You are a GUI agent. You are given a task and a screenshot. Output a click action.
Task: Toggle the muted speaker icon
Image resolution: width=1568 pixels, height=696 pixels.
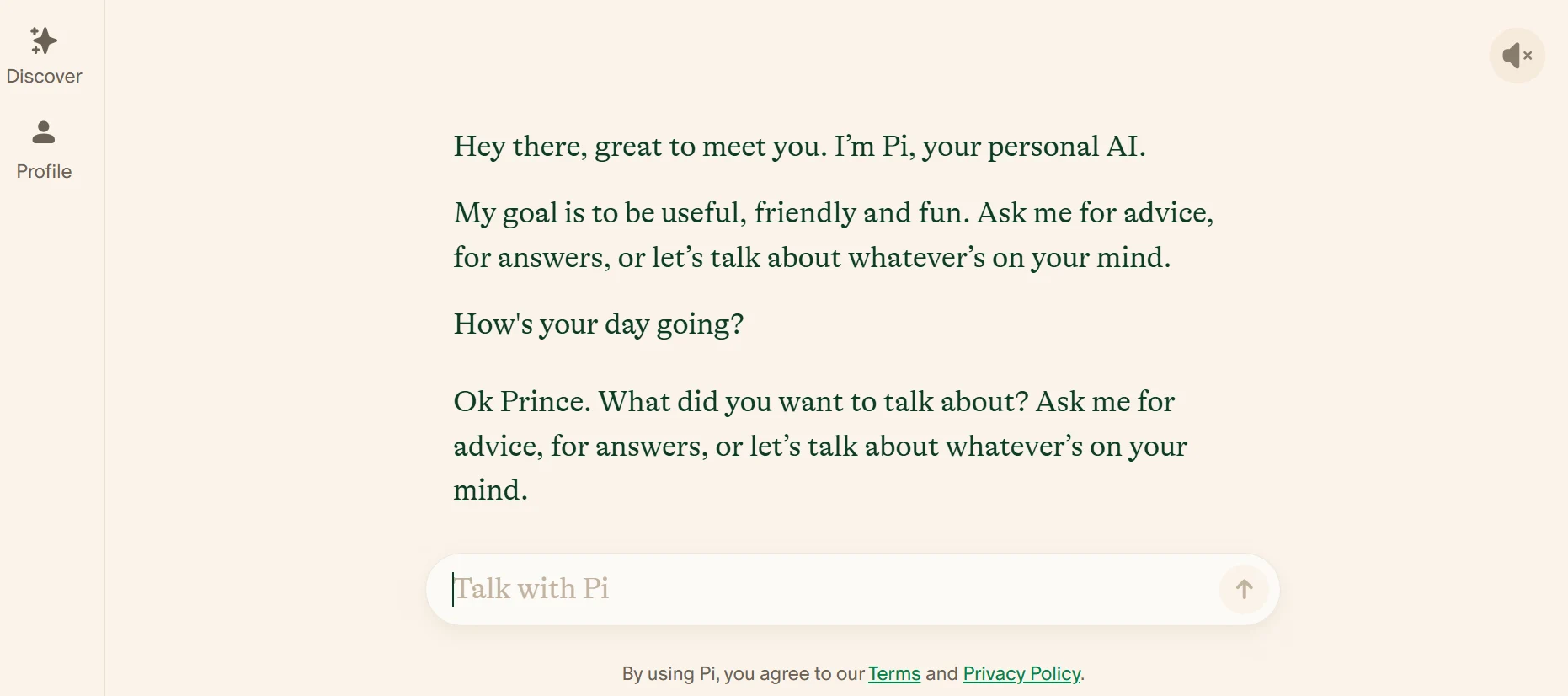(1517, 56)
